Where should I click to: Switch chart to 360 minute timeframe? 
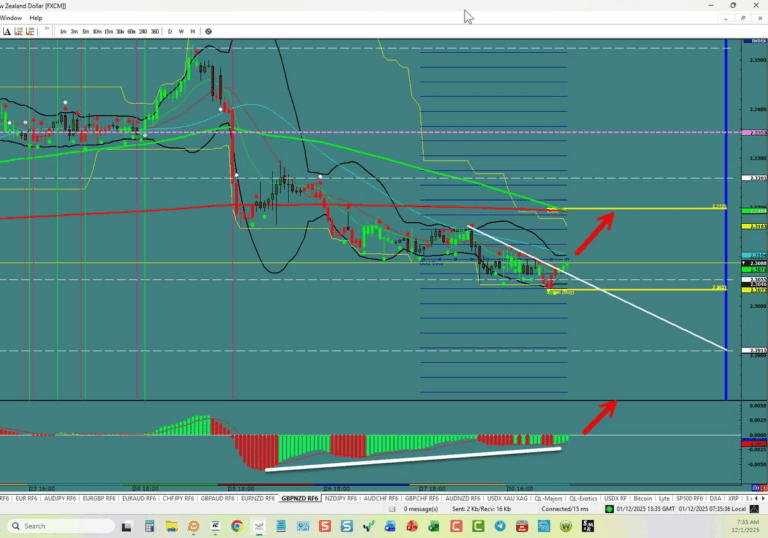tap(155, 31)
